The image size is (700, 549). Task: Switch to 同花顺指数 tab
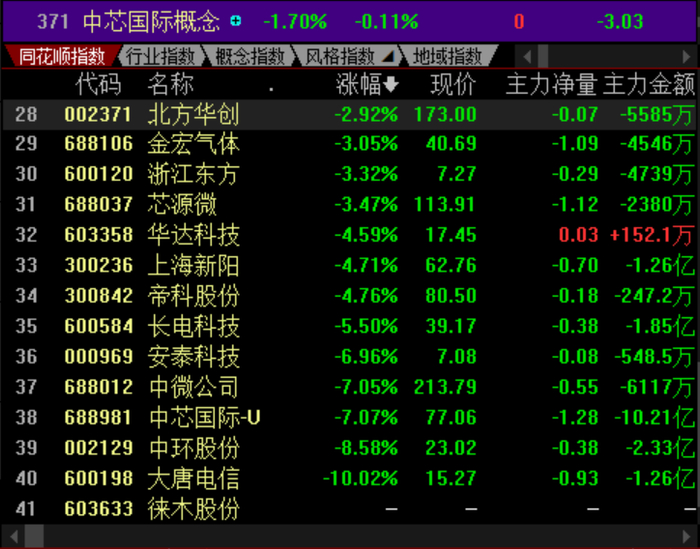[62, 56]
